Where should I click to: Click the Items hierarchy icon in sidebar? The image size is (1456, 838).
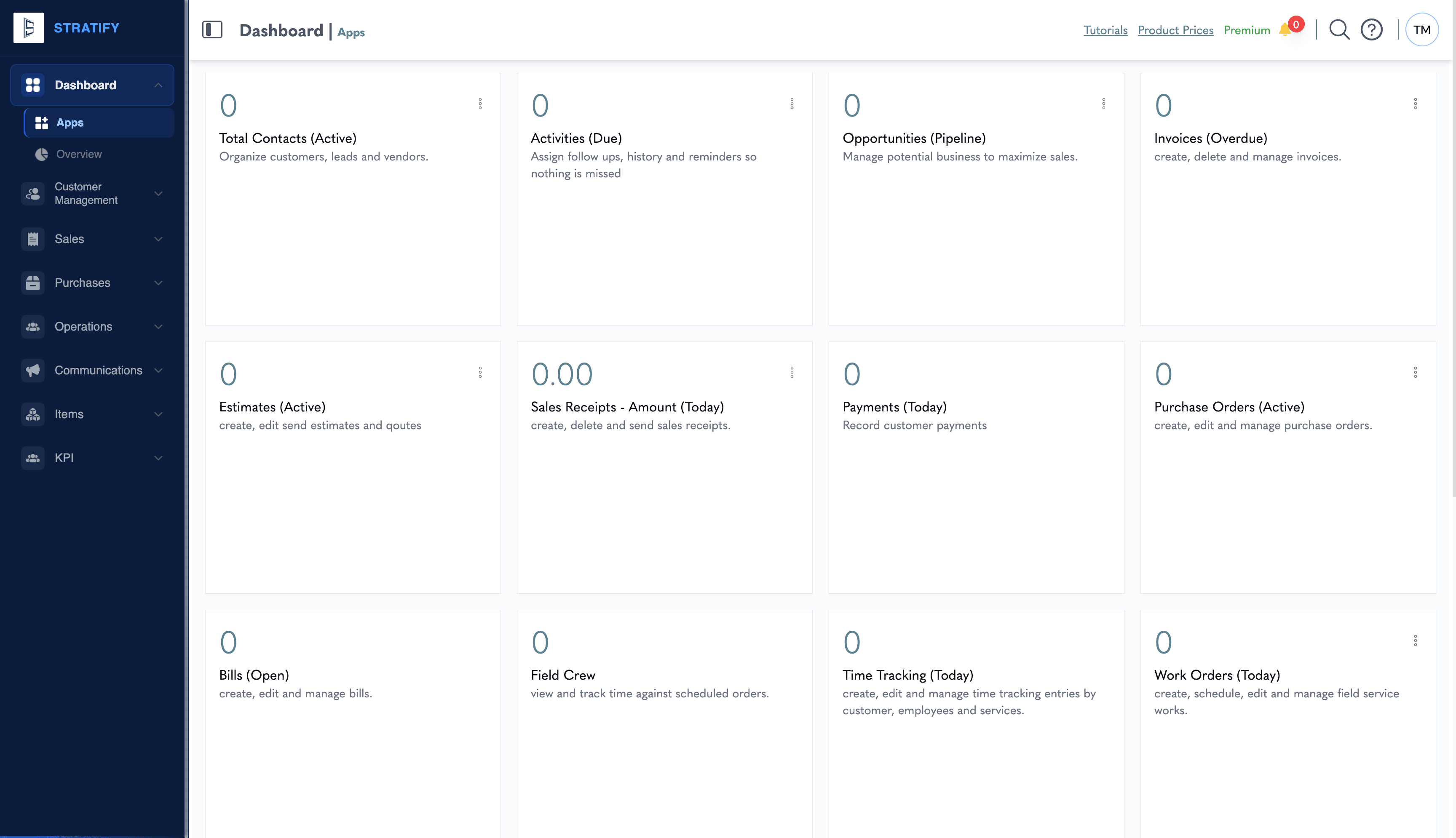click(x=33, y=414)
